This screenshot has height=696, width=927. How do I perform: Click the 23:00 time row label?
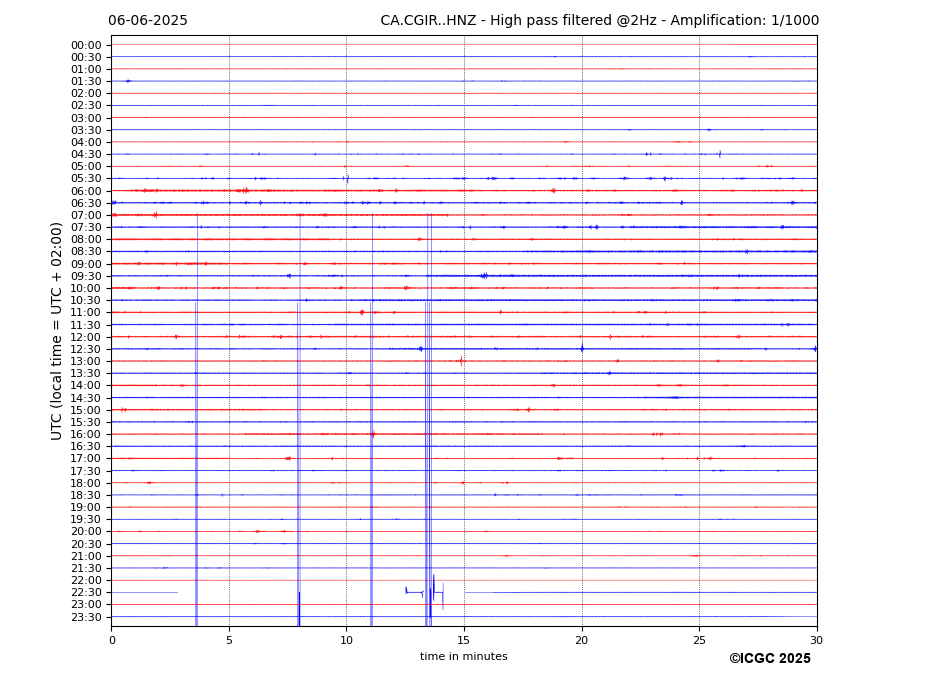[86, 604]
